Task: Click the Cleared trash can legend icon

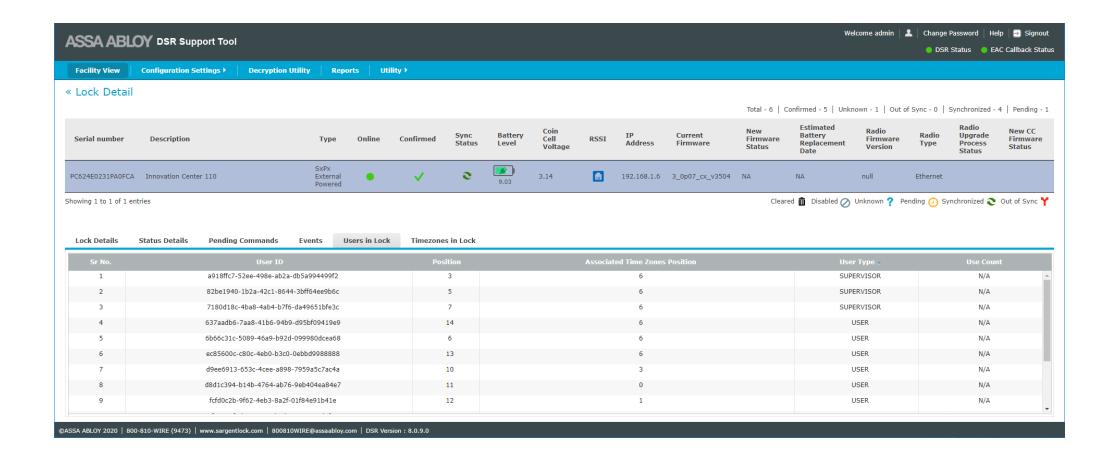Action: click(x=801, y=201)
